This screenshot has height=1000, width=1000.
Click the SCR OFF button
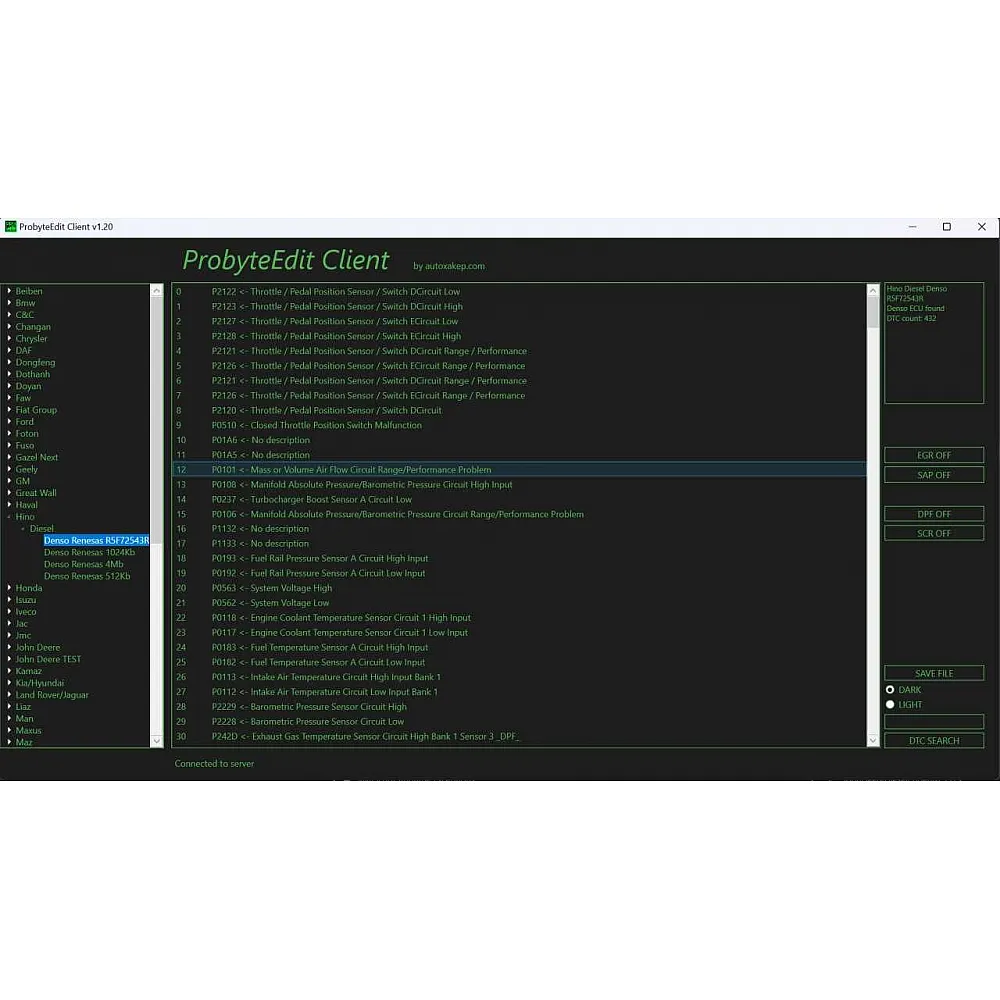coord(933,534)
